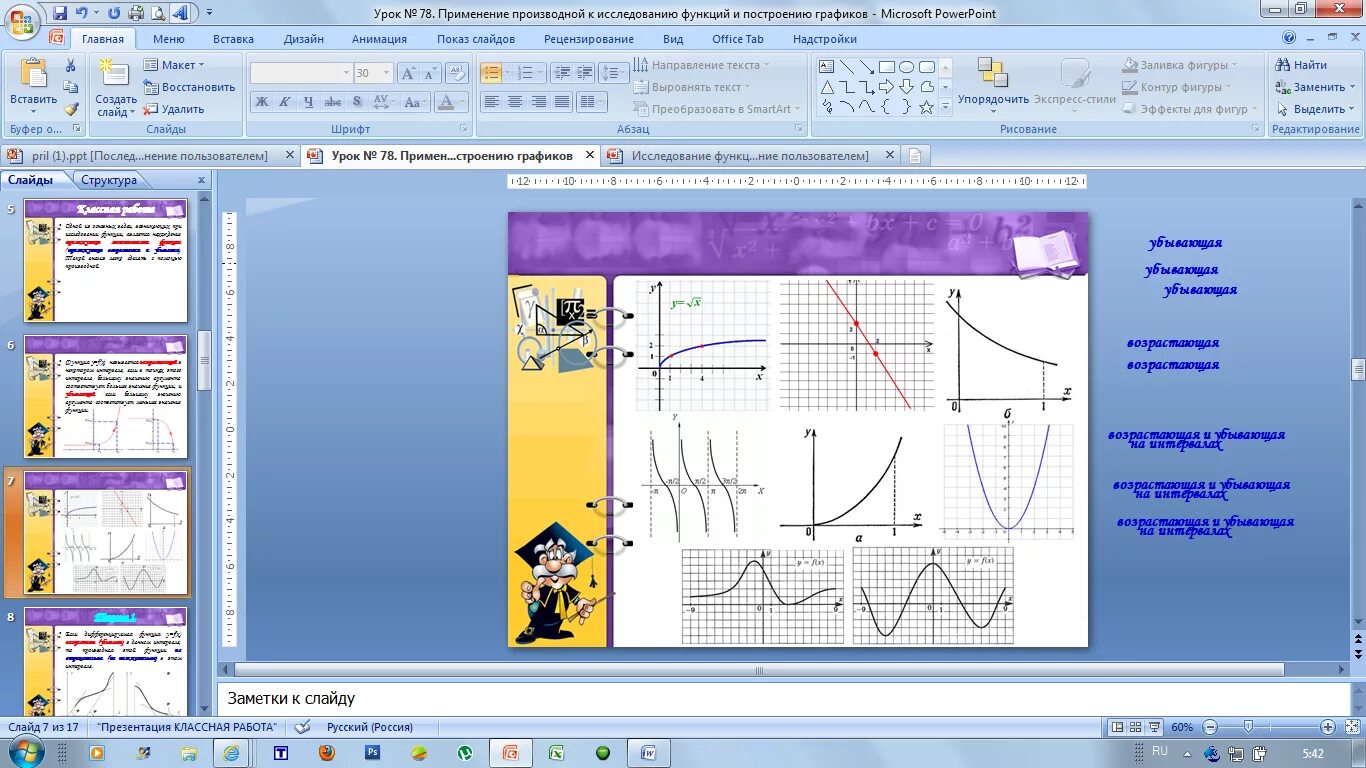The height and width of the screenshot is (768, 1366).
Task: Toggle text shadow (S)
Action: (357, 102)
